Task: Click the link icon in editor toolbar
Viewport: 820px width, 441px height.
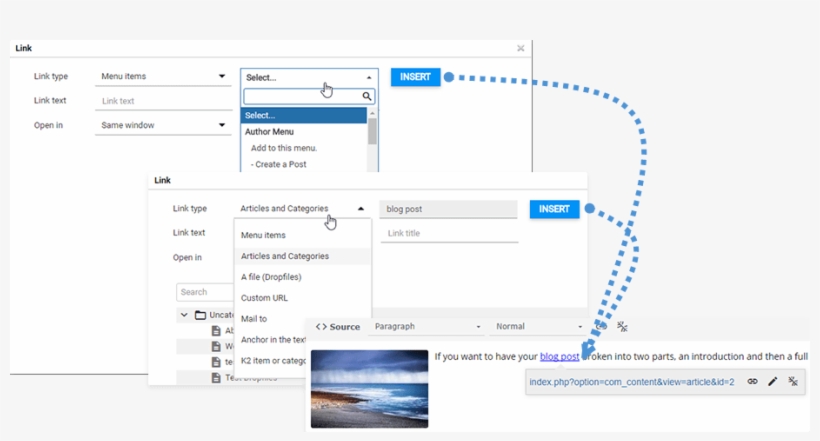Action: [x=601, y=326]
